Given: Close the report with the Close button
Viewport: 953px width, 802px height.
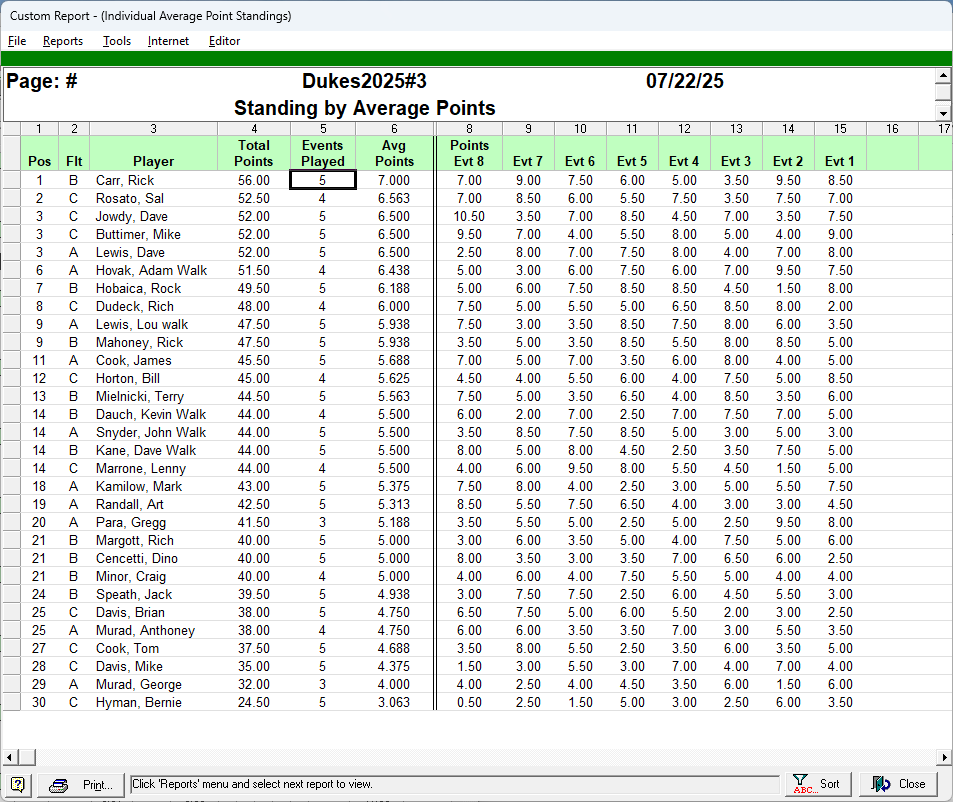Looking at the screenshot, I should pos(899,784).
